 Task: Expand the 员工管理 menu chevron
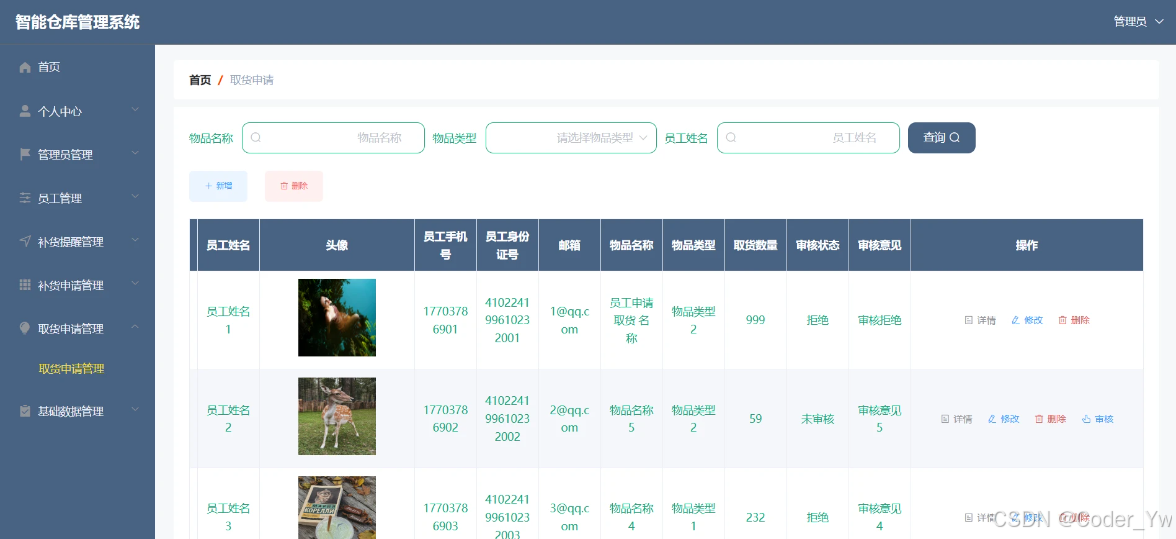pyautogui.click(x=135, y=197)
